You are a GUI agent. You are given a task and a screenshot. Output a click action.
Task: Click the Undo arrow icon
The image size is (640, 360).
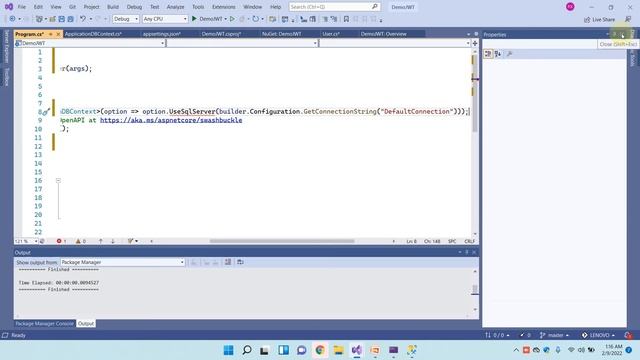83,19
